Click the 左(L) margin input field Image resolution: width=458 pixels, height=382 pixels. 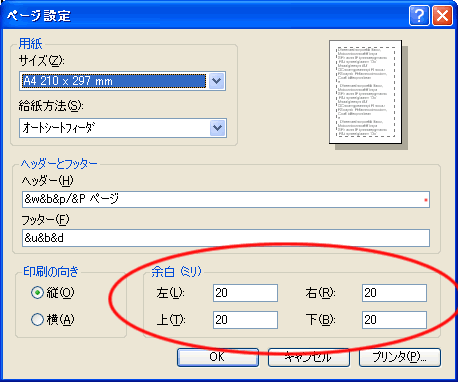coord(245,293)
